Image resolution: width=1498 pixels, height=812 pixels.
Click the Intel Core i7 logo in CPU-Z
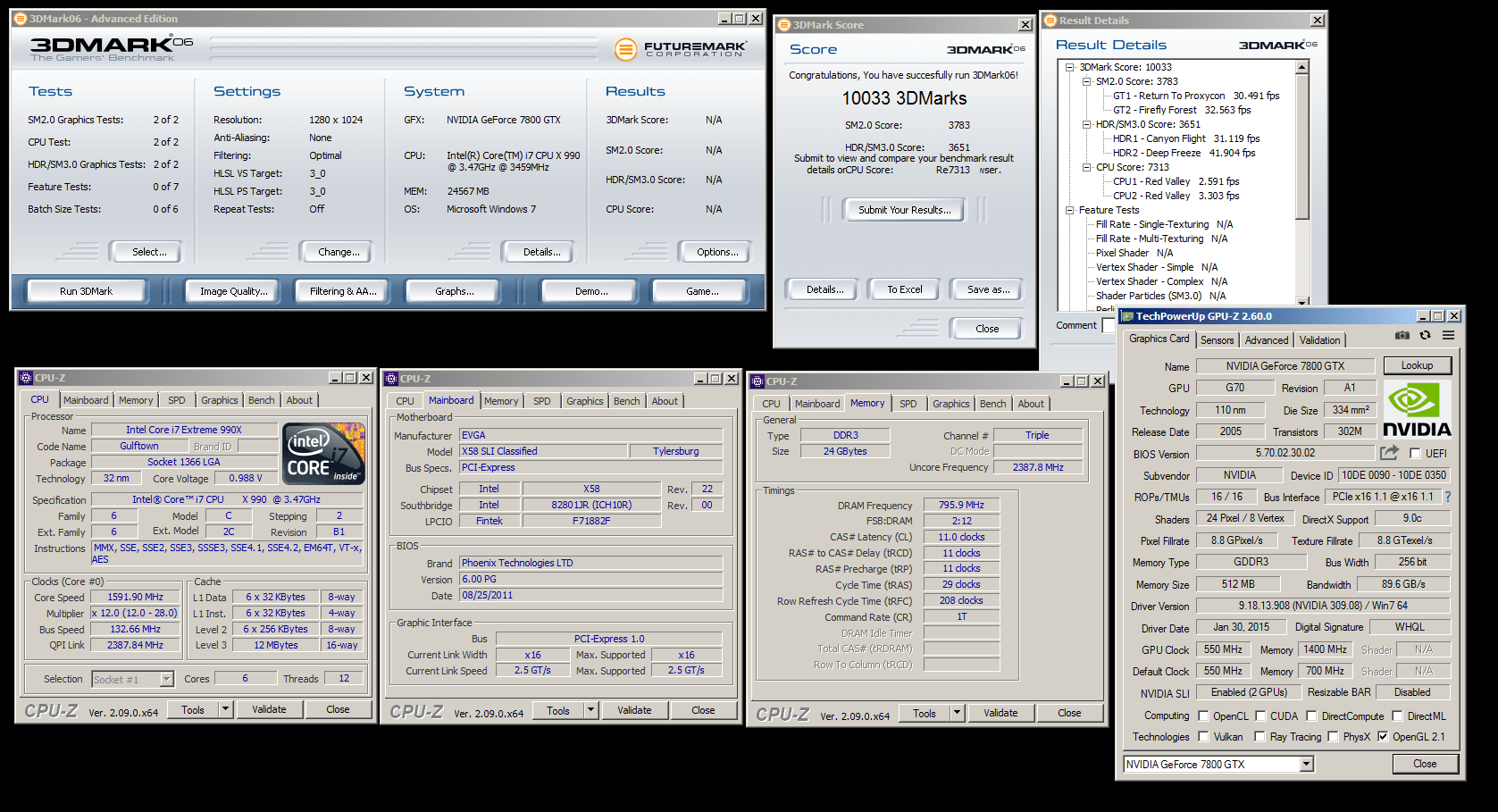click(324, 454)
